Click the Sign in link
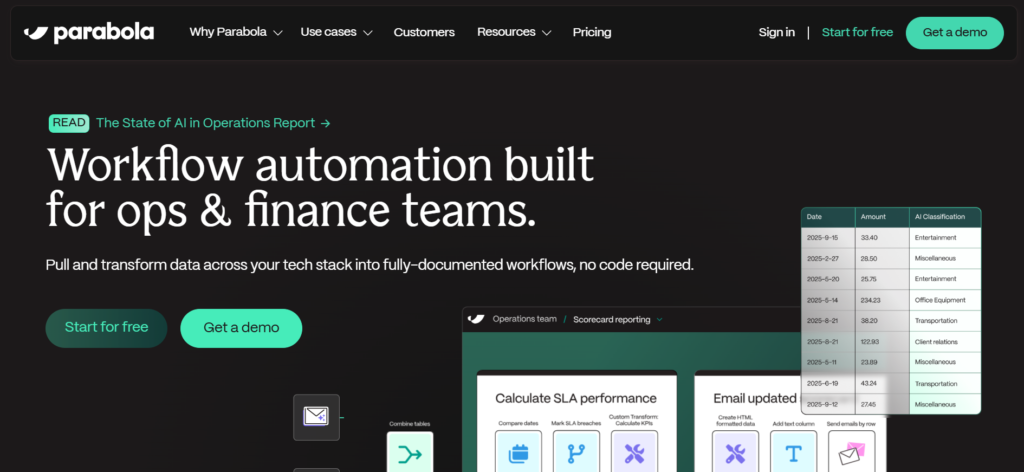Screen dimensions: 1024x472 tap(776, 32)
